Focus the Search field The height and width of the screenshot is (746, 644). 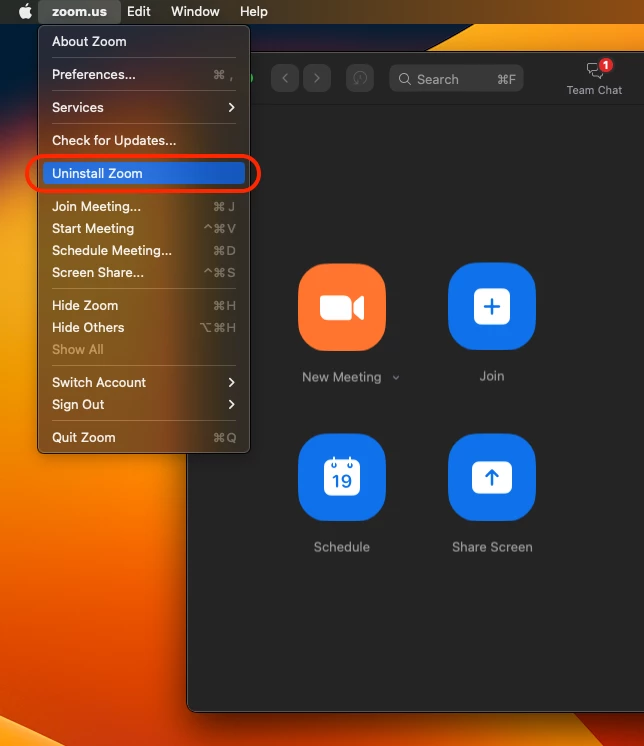456,79
